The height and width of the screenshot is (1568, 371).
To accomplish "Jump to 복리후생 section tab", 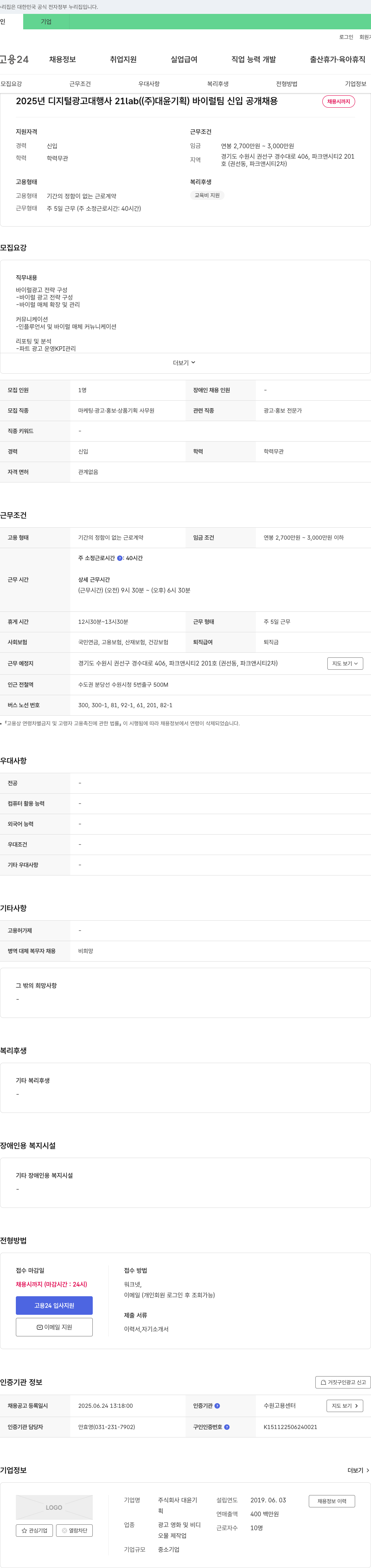I will click(x=218, y=84).
